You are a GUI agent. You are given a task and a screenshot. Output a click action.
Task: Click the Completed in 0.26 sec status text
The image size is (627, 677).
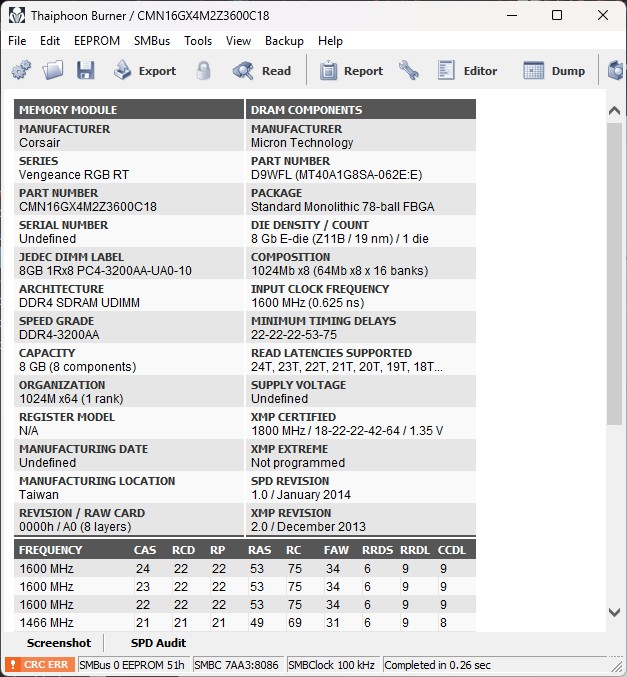(437, 665)
